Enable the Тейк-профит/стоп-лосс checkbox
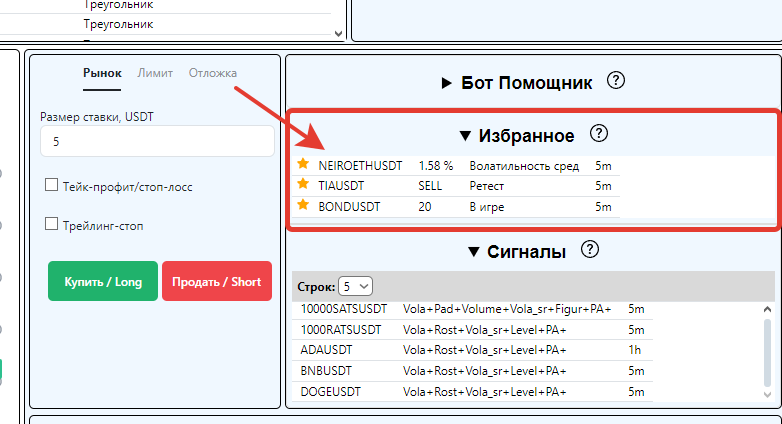This screenshot has width=782, height=424. click(51, 185)
